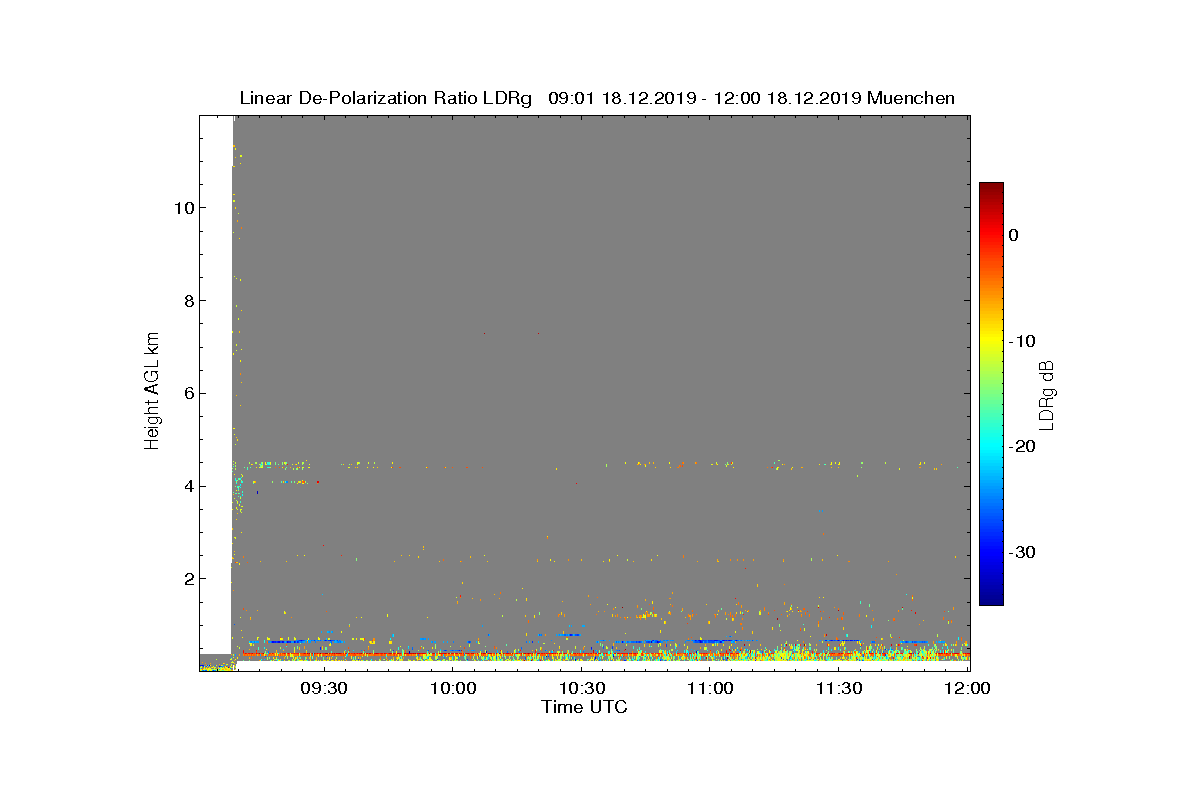Select the 'Height AGL km' axis label
1200x800 pixels.
coord(152,392)
